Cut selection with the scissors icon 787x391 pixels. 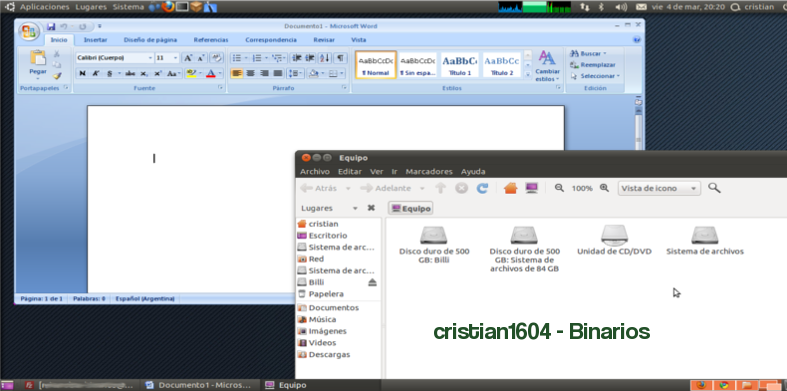(x=57, y=54)
